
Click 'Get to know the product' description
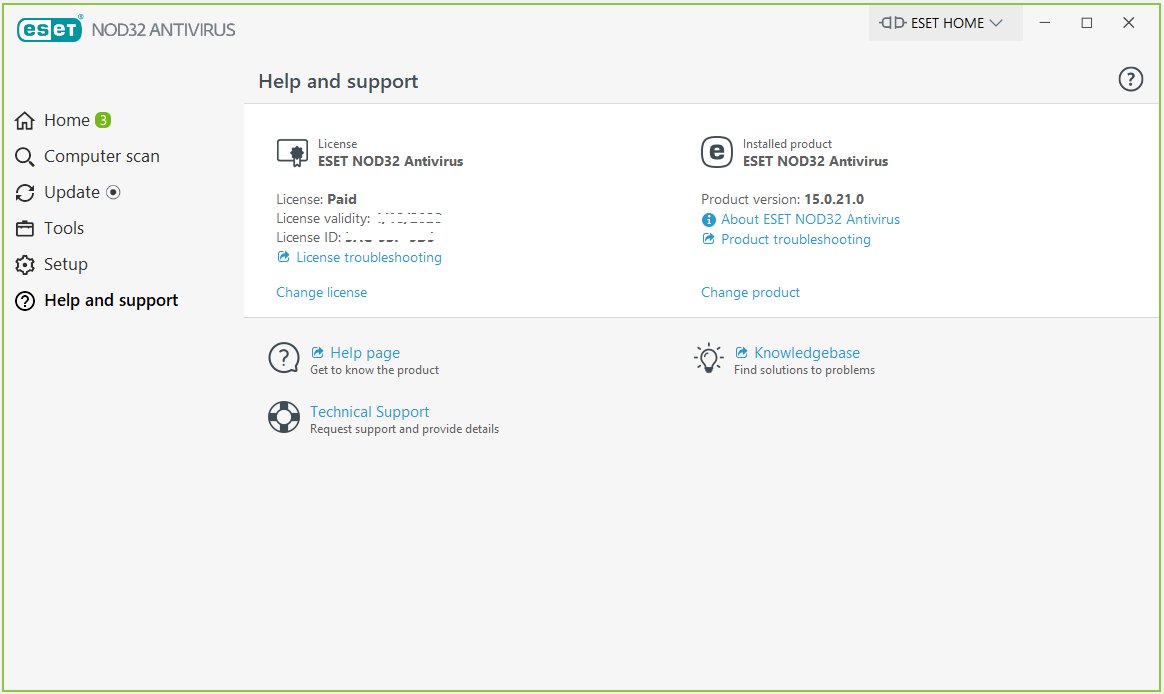(374, 370)
